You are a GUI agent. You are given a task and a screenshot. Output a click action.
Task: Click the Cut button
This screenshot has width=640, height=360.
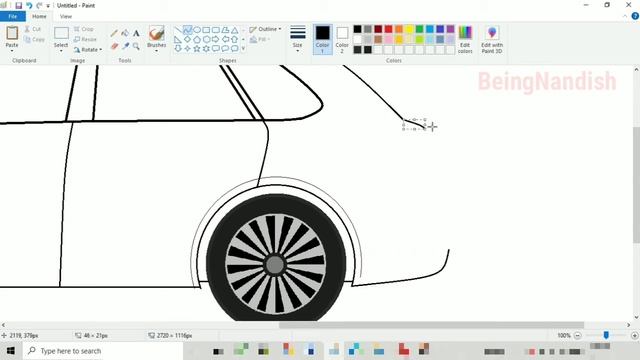point(33,29)
